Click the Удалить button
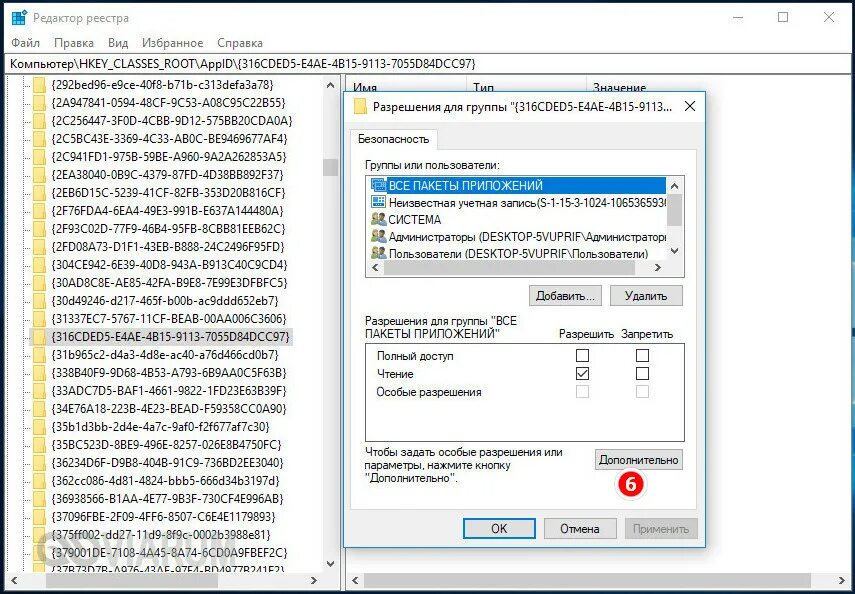The width and height of the screenshot is (855, 594). 646,296
